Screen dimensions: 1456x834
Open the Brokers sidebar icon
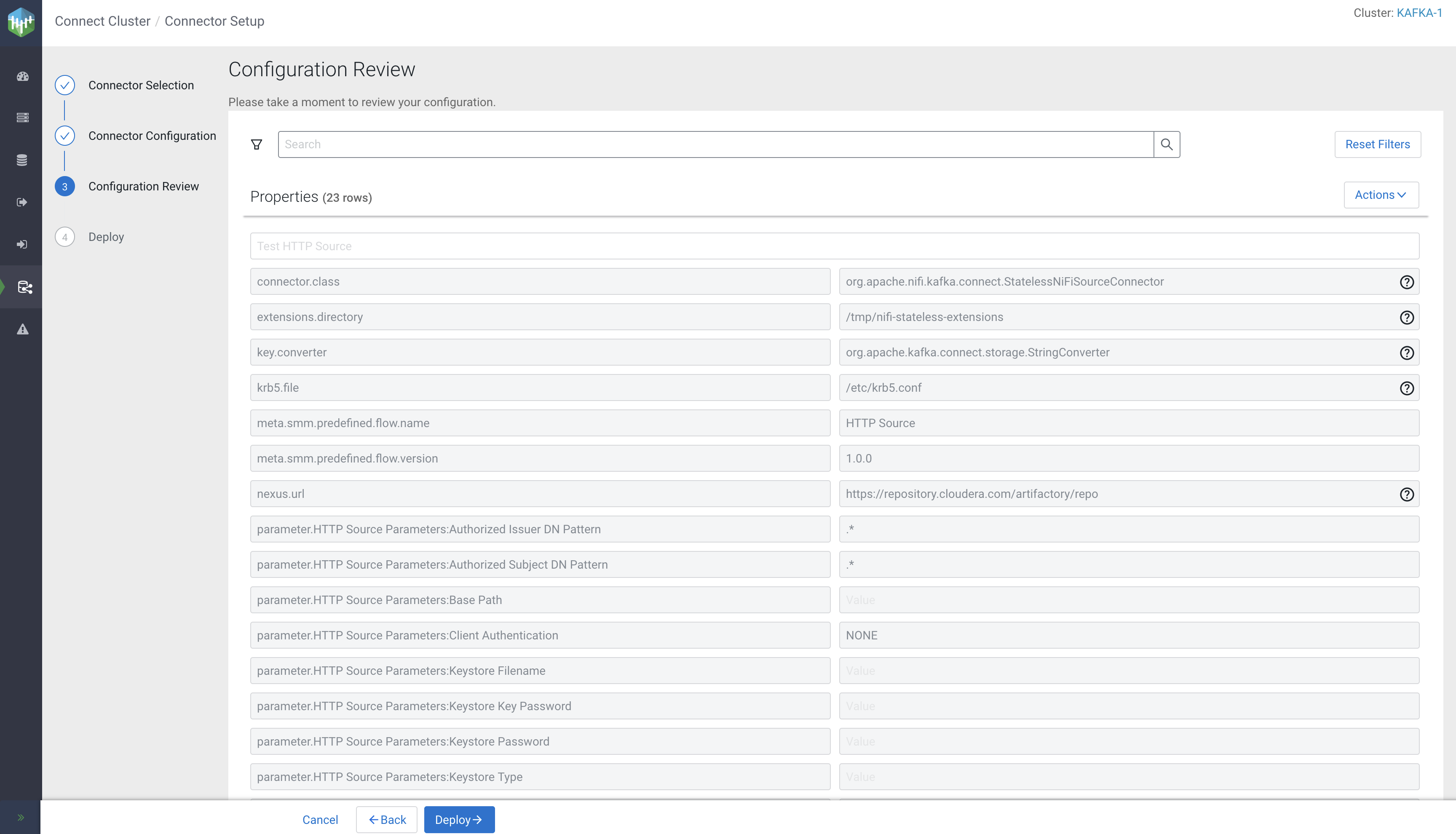click(22, 118)
